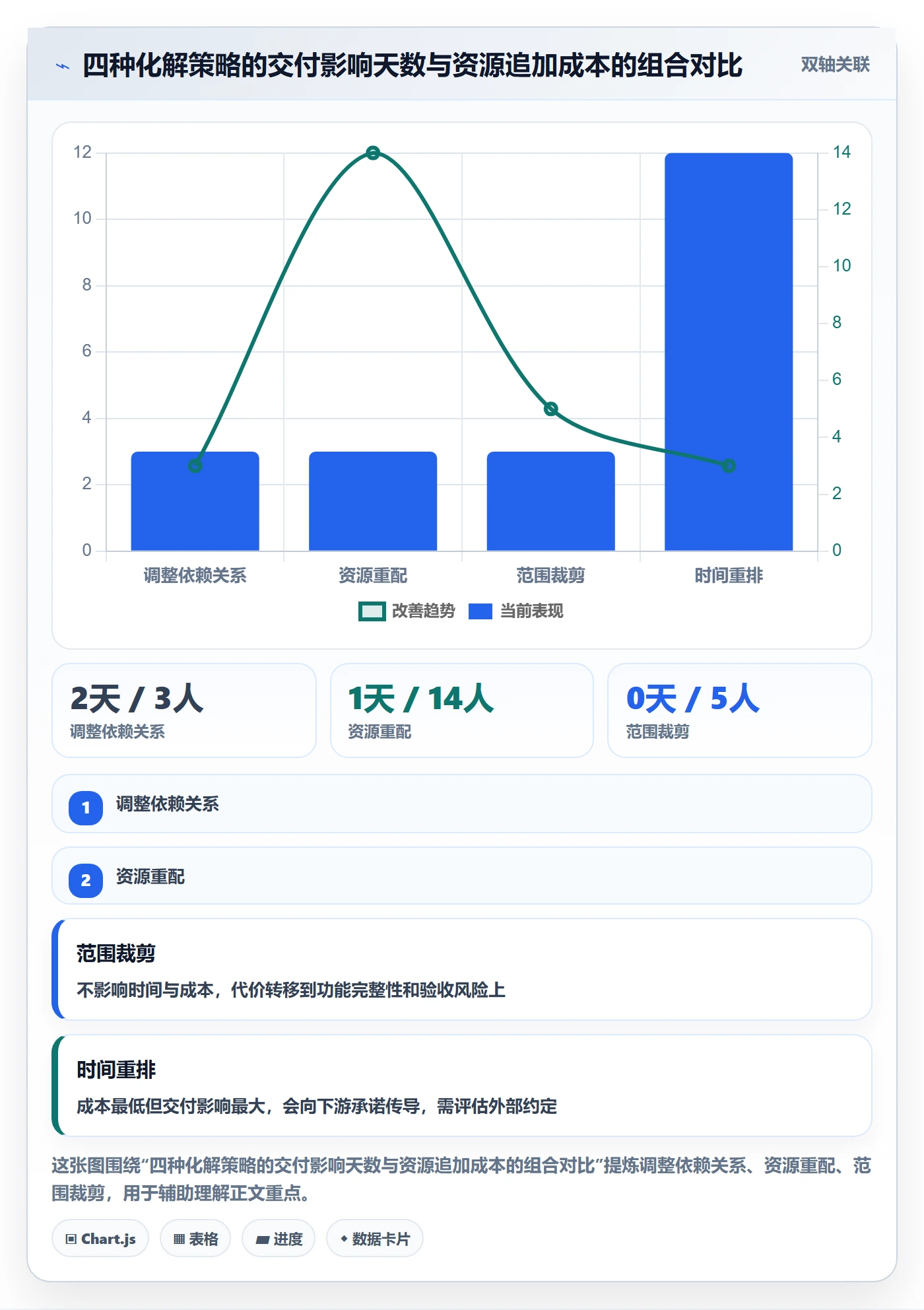Click the line point above 资源重配
Screen dimensions: 924x1310
click(373, 153)
